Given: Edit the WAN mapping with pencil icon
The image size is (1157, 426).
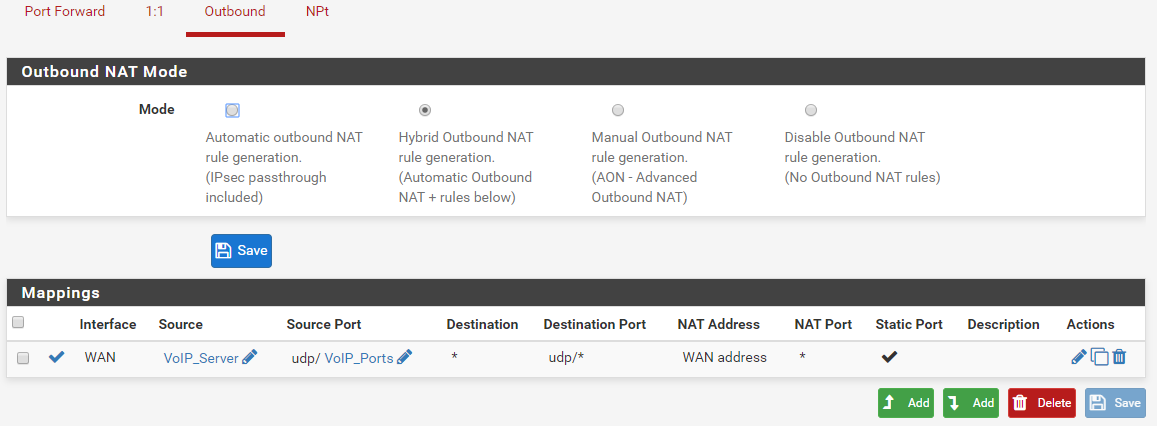Looking at the screenshot, I should pos(1079,357).
